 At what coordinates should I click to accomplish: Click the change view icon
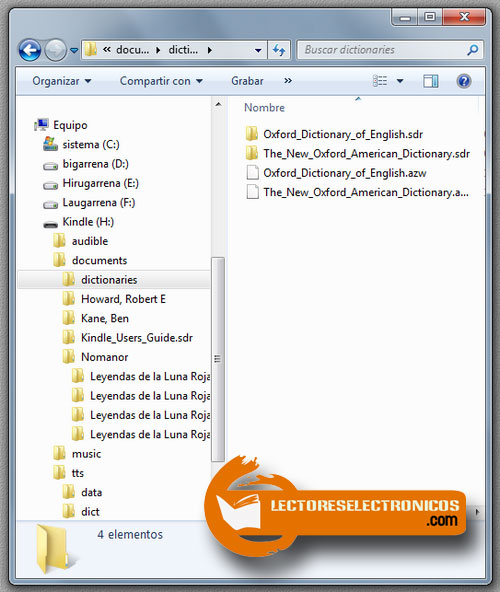click(x=380, y=81)
